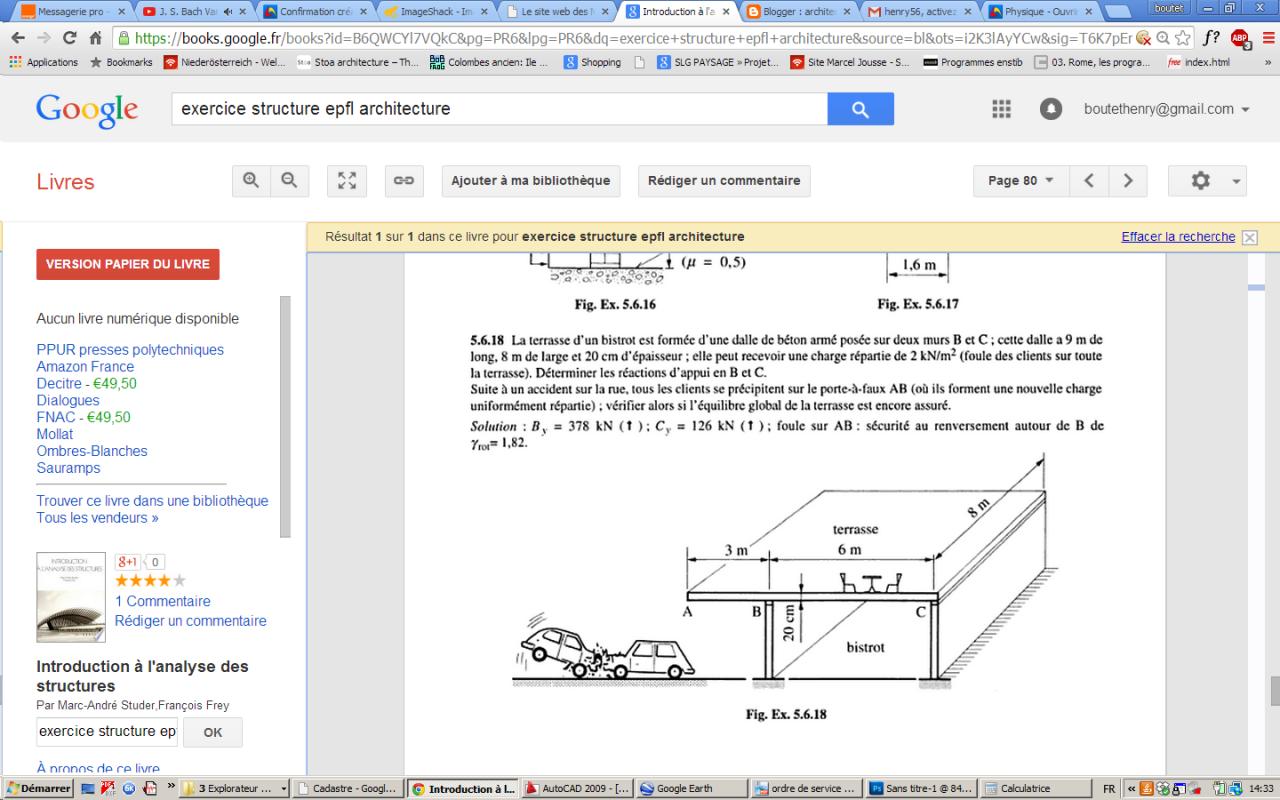This screenshot has height=800, width=1280.
Task: Open the Mollat seller link
Action: point(57,435)
